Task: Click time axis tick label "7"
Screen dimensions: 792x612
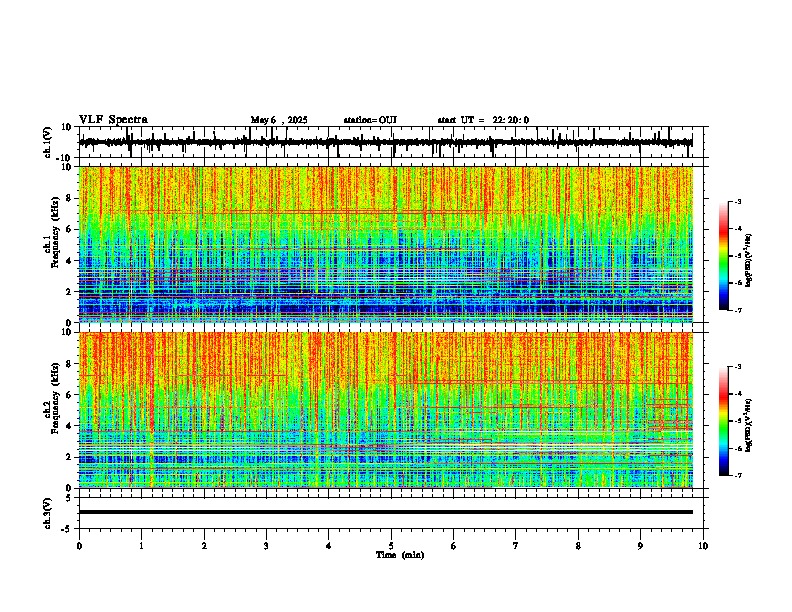Action: [x=516, y=546]
